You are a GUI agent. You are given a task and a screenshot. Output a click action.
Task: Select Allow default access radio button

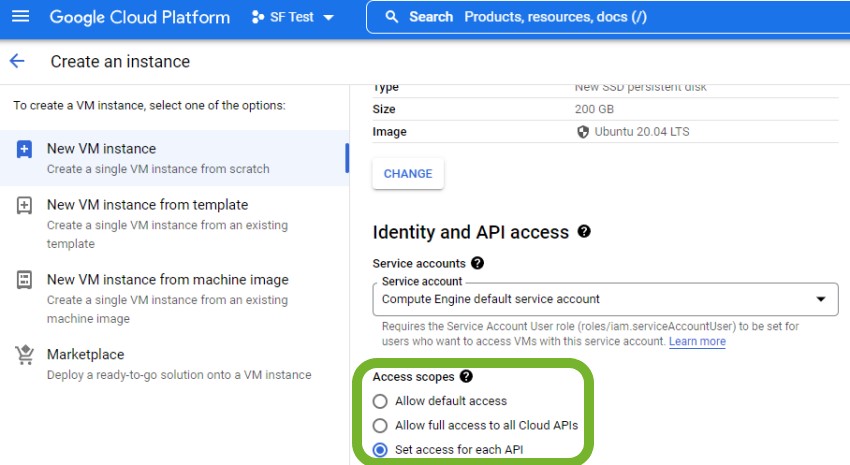click(x=380, y=401)
